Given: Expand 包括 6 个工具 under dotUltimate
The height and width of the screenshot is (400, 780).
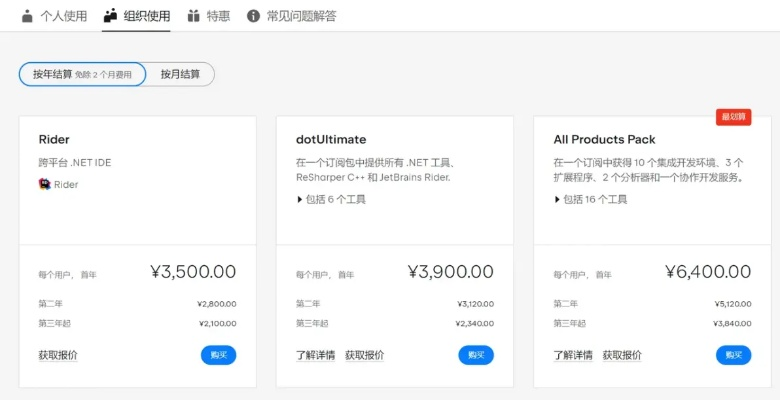Looking at the screenshot, I should [x=331, y=200].
